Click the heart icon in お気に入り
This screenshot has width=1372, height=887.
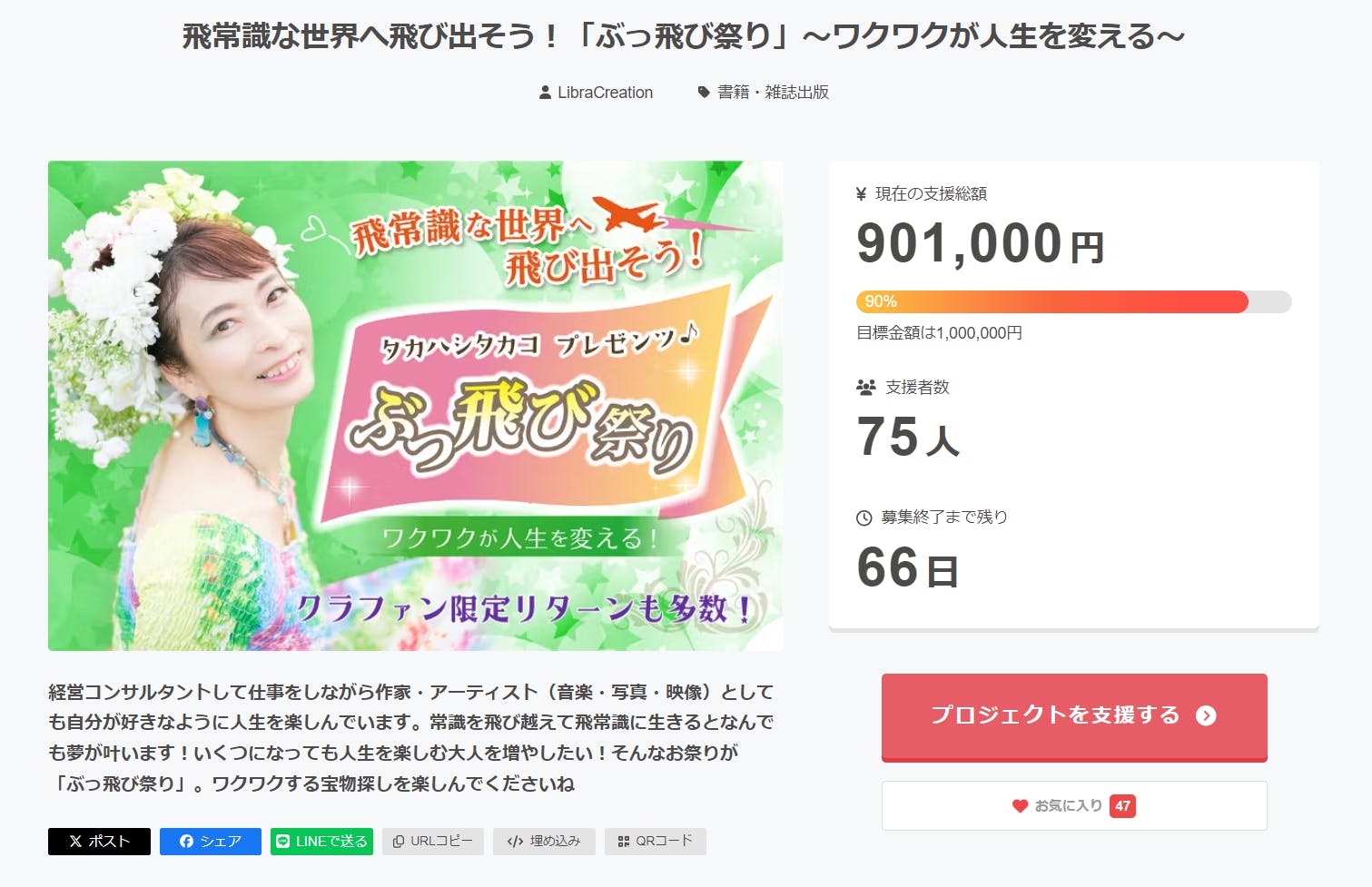pos(1020,805)
